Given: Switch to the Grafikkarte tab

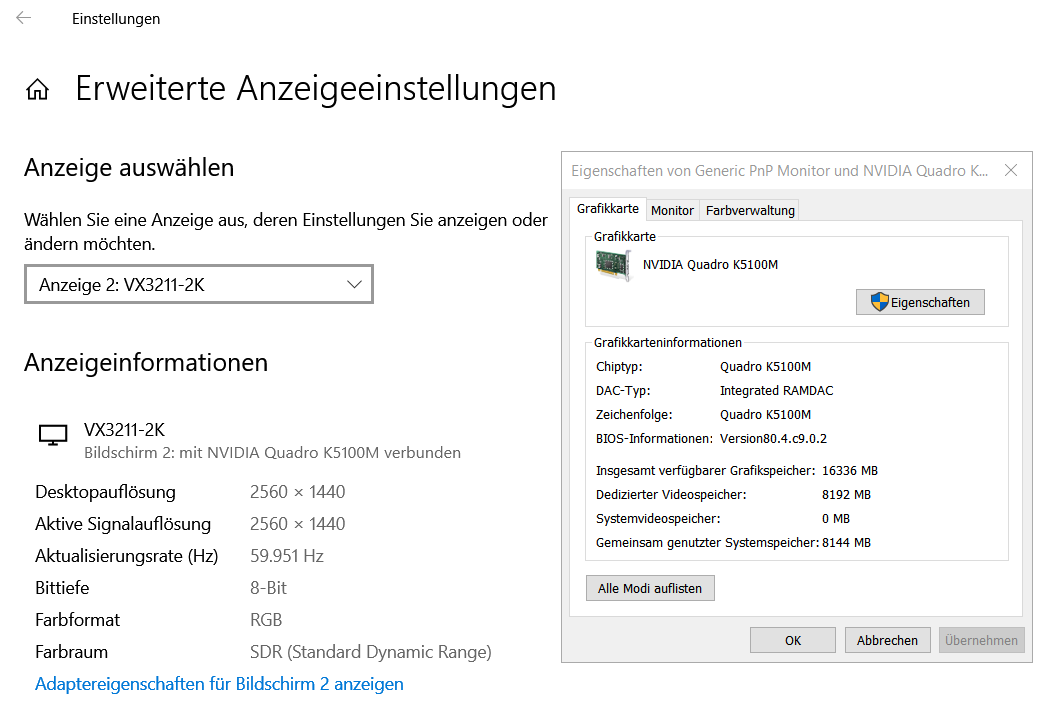Looking at the screenshot, I should tap(608, 210).
